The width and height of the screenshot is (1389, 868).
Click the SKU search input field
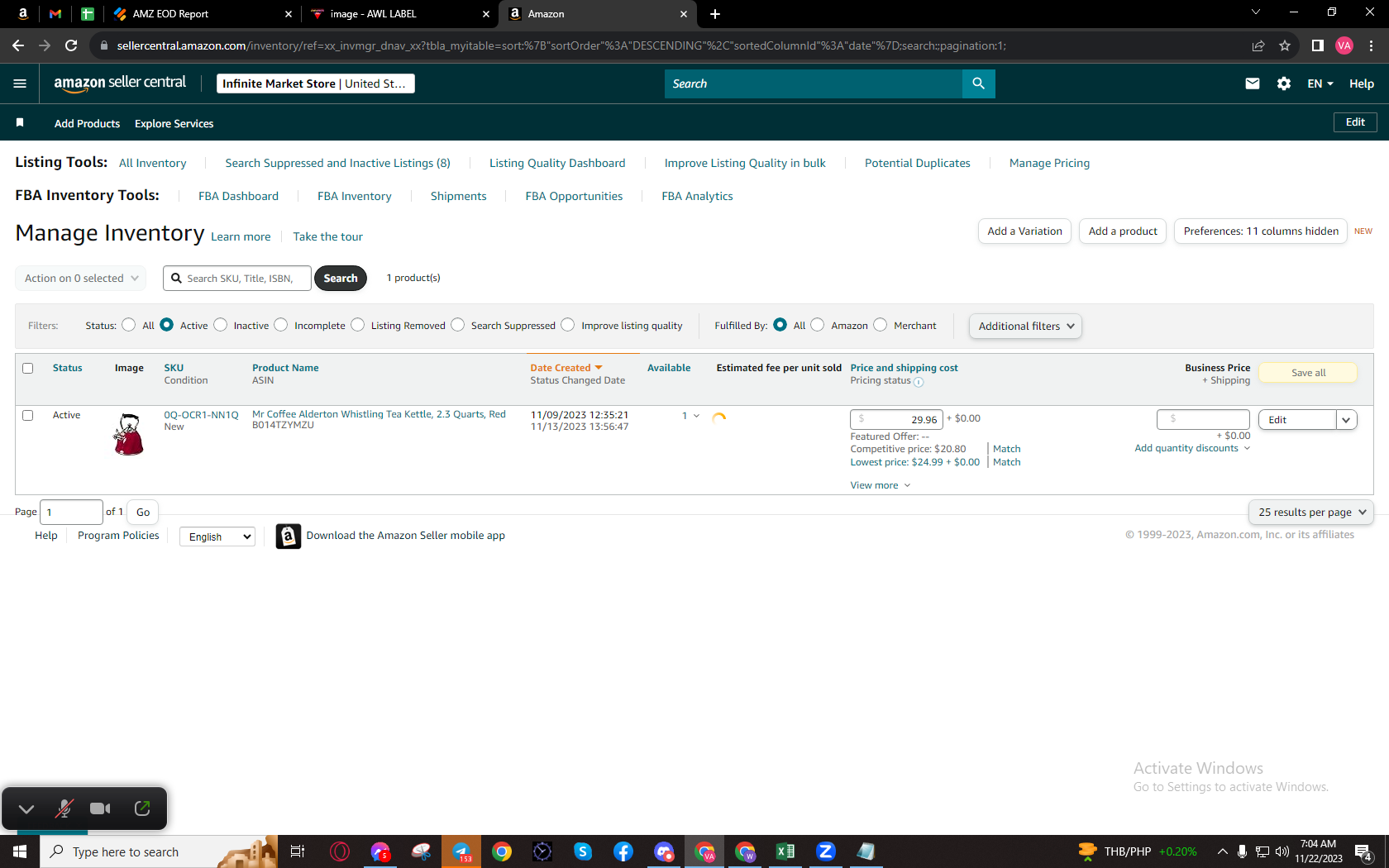click(237, 279)
